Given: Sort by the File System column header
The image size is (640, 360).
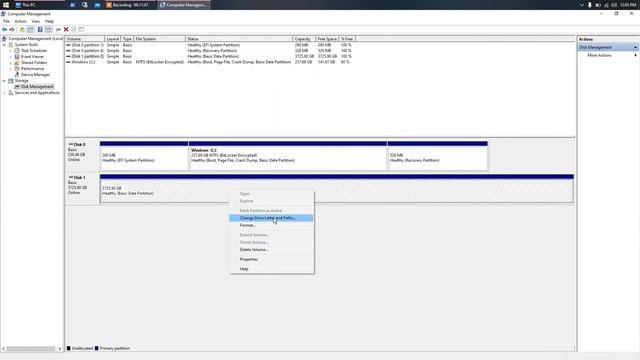Looking at the screenshot, I should pyautogui.click(x=160, y=39).
